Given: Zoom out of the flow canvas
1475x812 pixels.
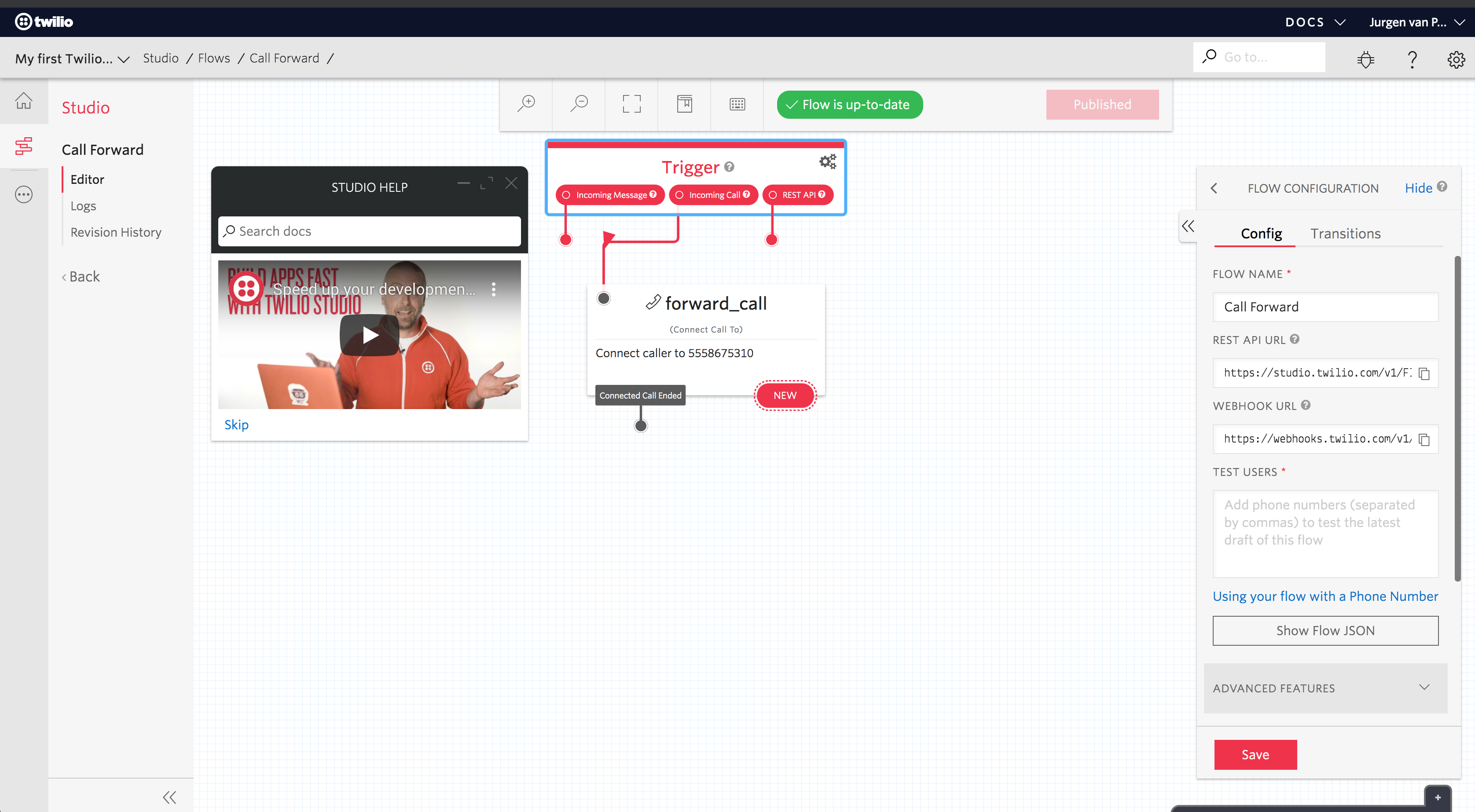Looking at the screenshot, I should tap(579, 104).
